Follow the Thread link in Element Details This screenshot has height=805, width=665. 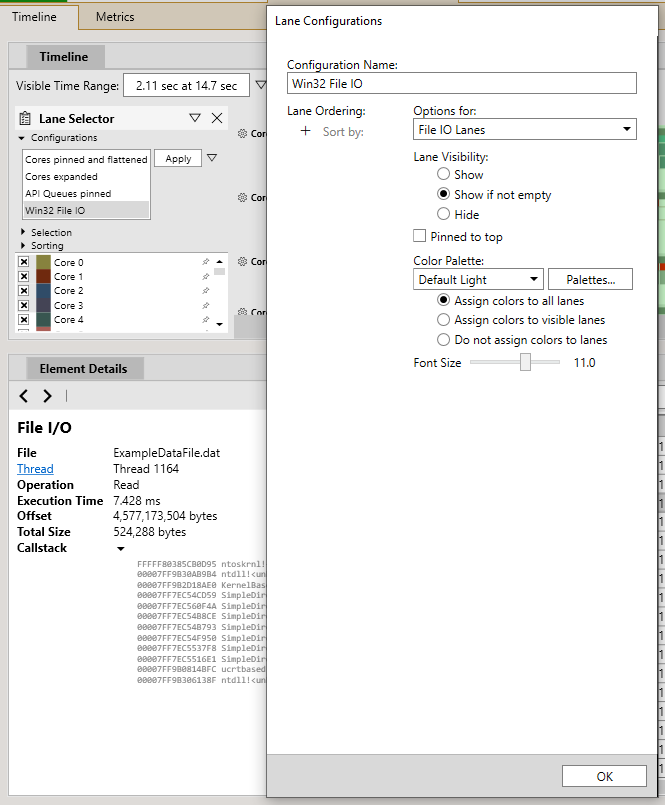tap(35, 469)
